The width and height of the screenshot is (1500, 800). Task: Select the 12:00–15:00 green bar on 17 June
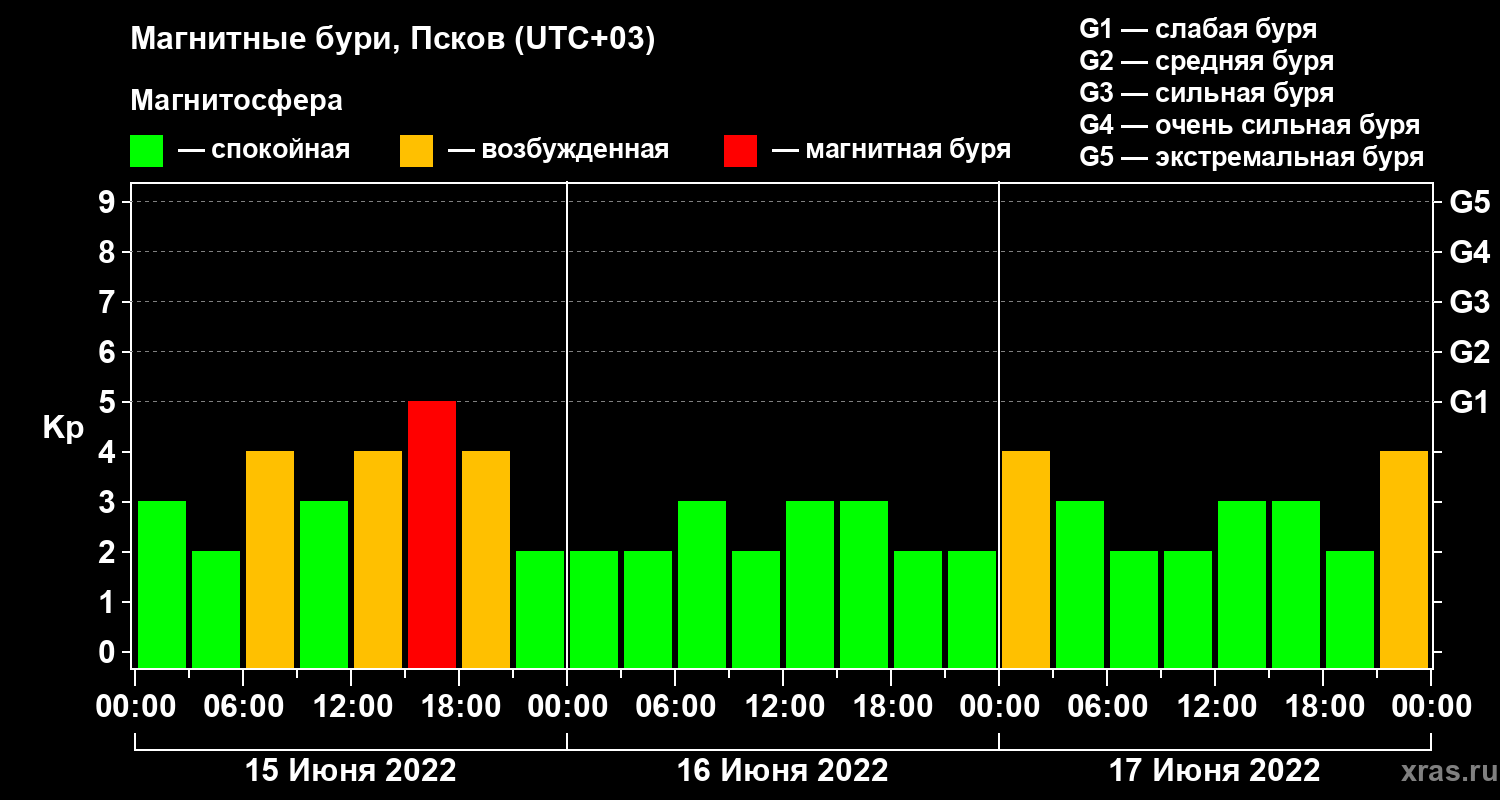point(1242,585)
